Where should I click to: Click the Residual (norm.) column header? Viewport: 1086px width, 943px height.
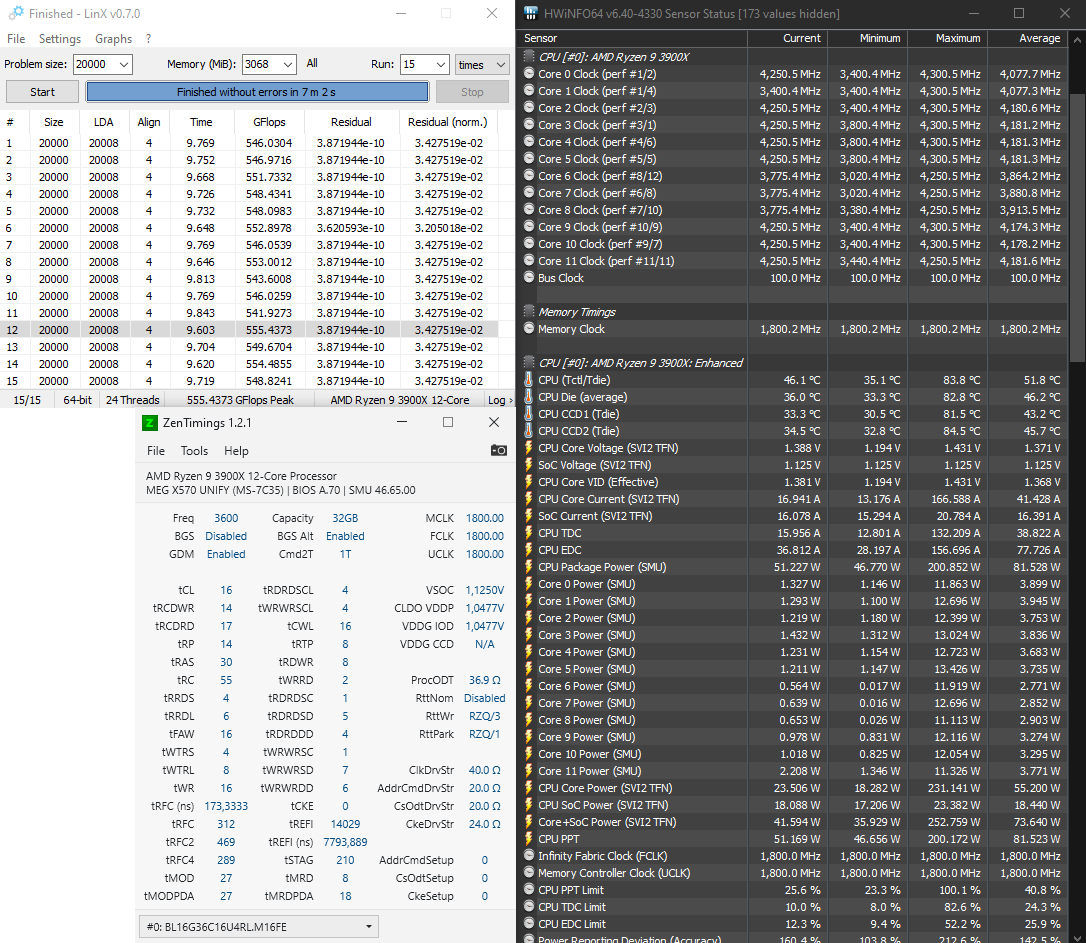(447, 122)
